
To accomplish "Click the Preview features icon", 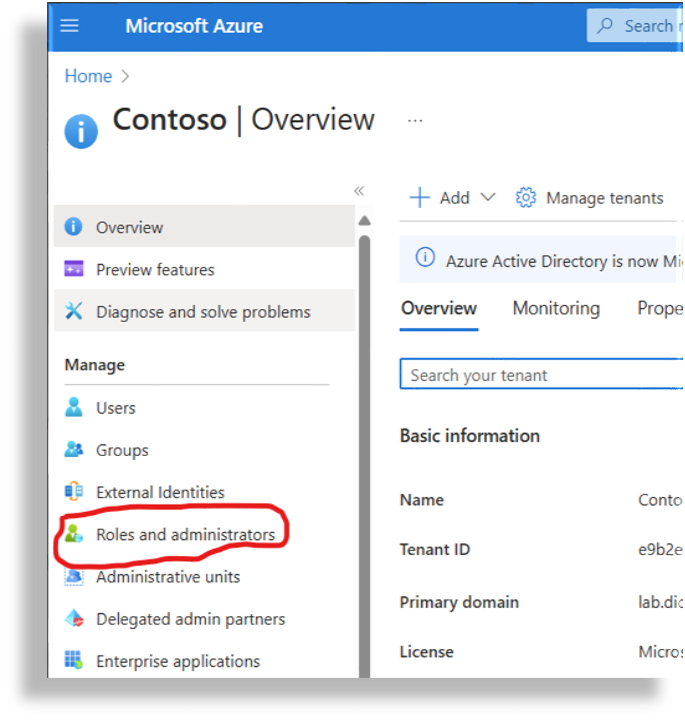I will [73, 270].
